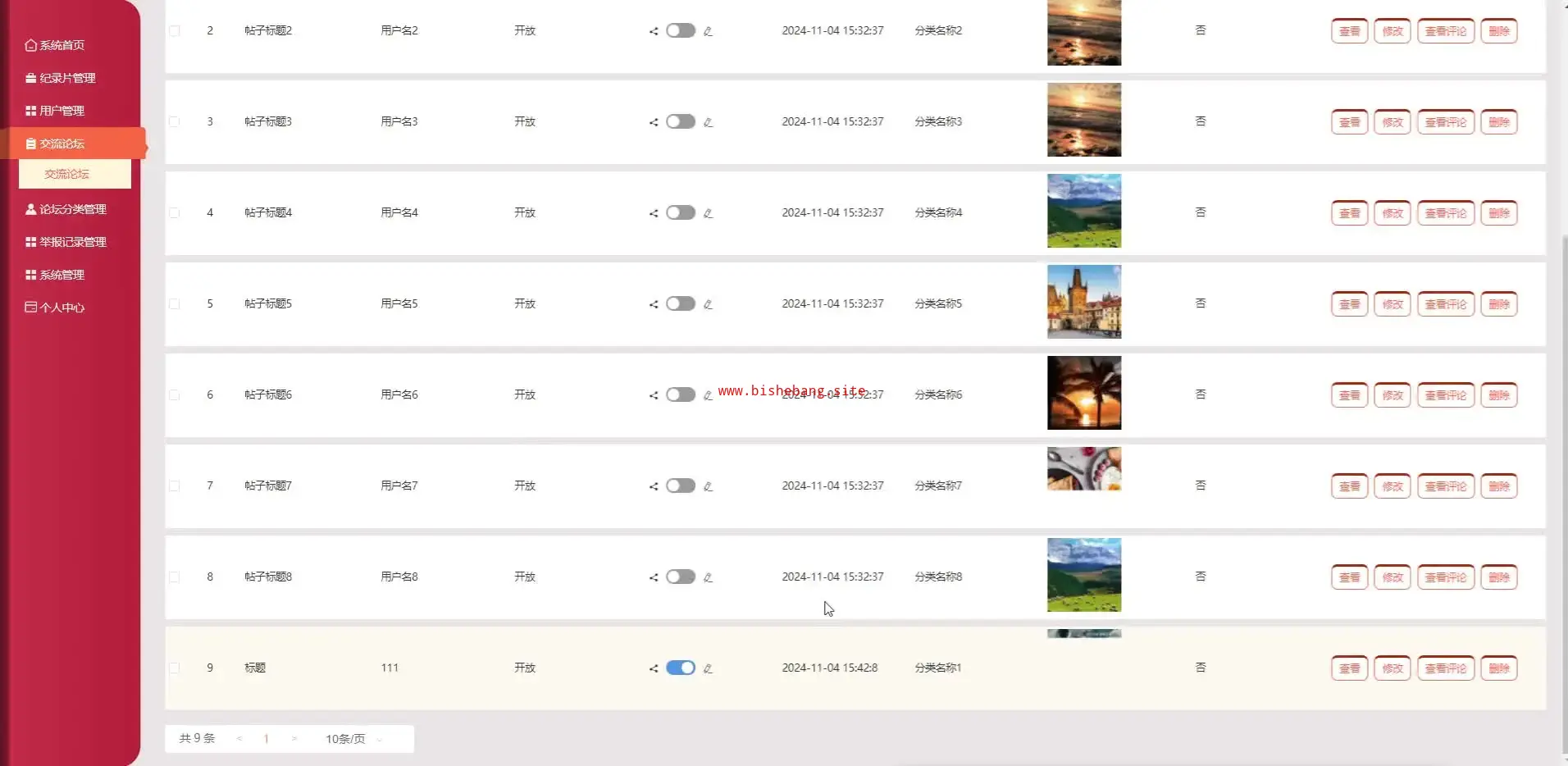Open the 交流论坛 parent menu

point(74,144)
